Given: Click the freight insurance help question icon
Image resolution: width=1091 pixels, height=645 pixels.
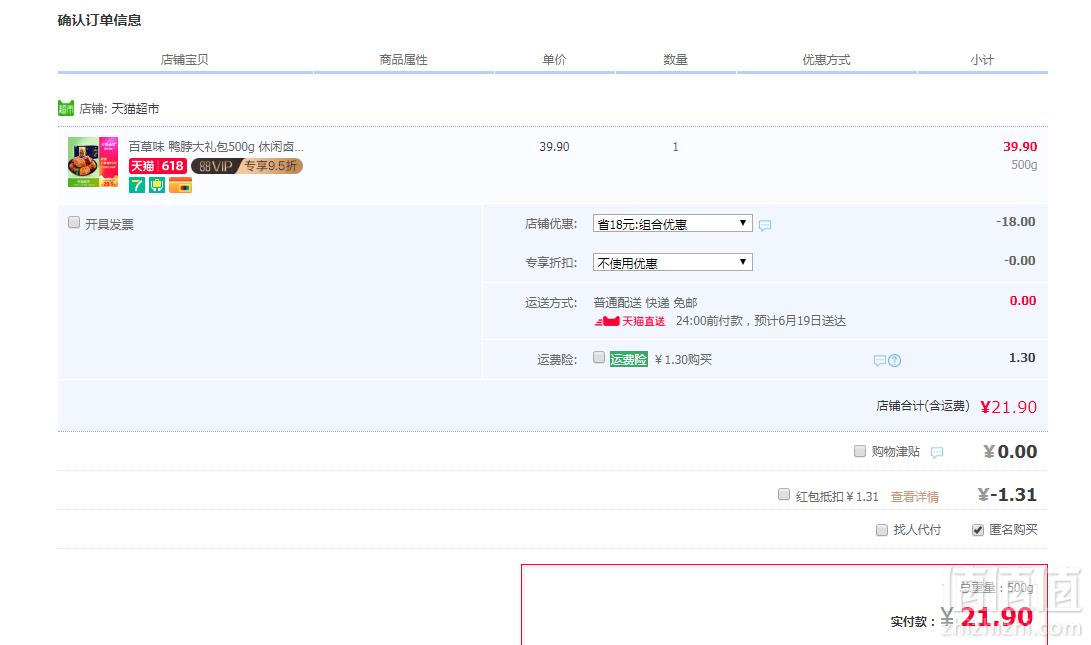Looking at the screenshot, I should click(x=895, y=360).
